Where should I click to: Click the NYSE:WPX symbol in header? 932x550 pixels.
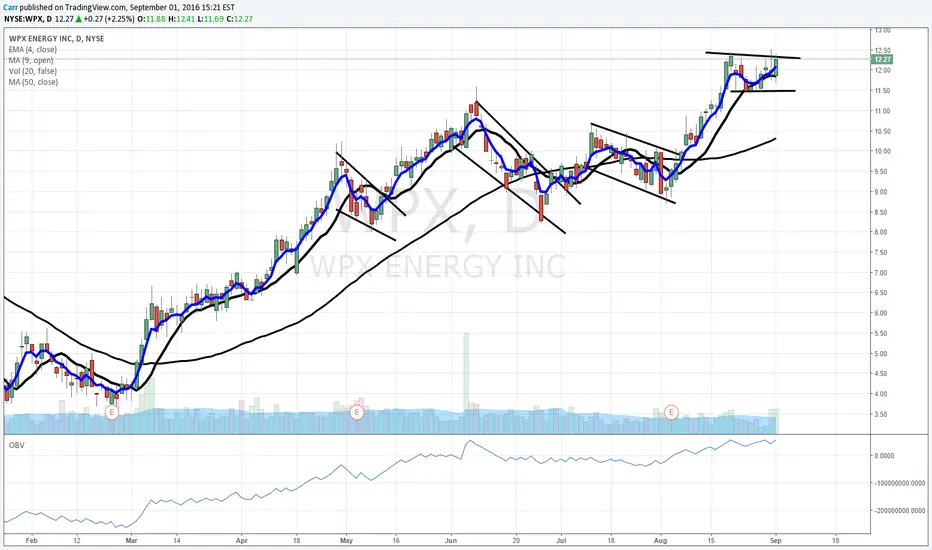(x=24, y=19)
